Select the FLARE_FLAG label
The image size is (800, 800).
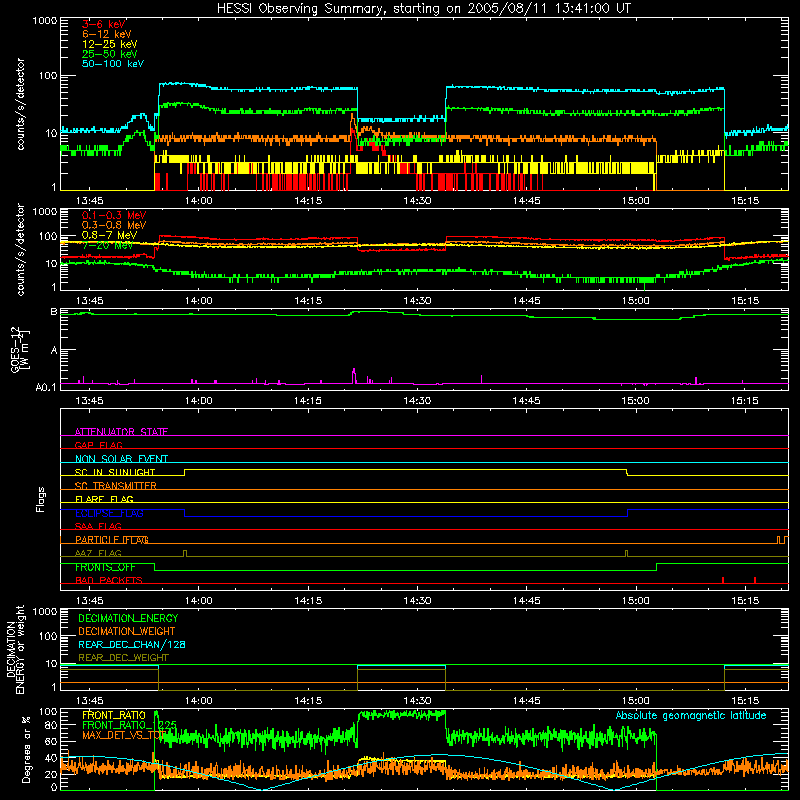coord(104,499)
